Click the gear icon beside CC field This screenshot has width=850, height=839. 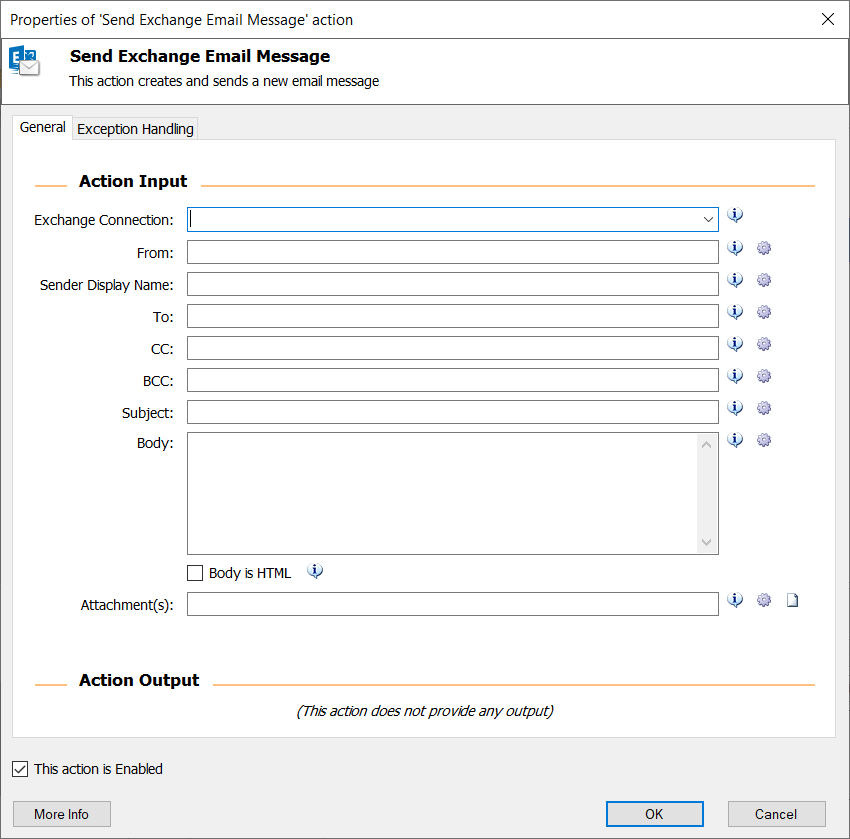pos(764,344)
